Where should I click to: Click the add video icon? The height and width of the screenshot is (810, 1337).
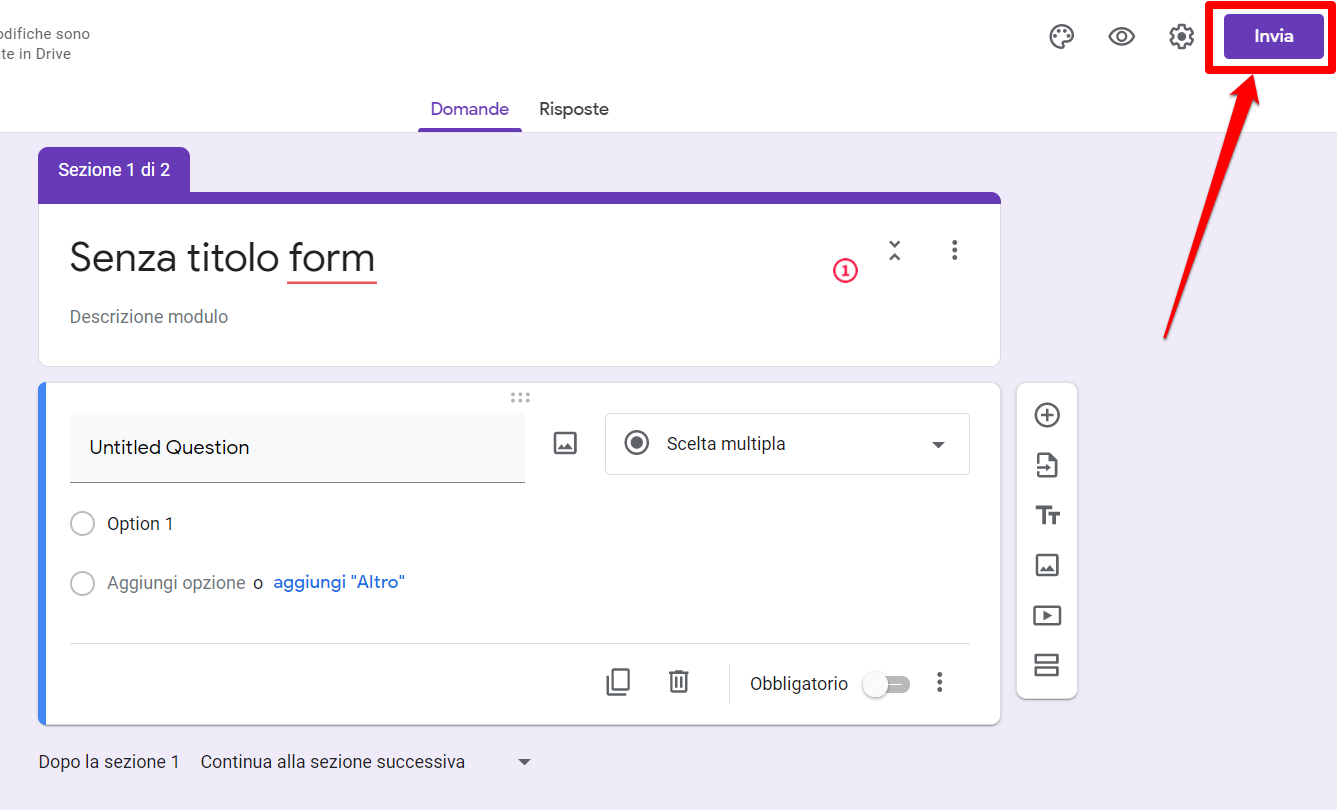[x=1046, y=615]
